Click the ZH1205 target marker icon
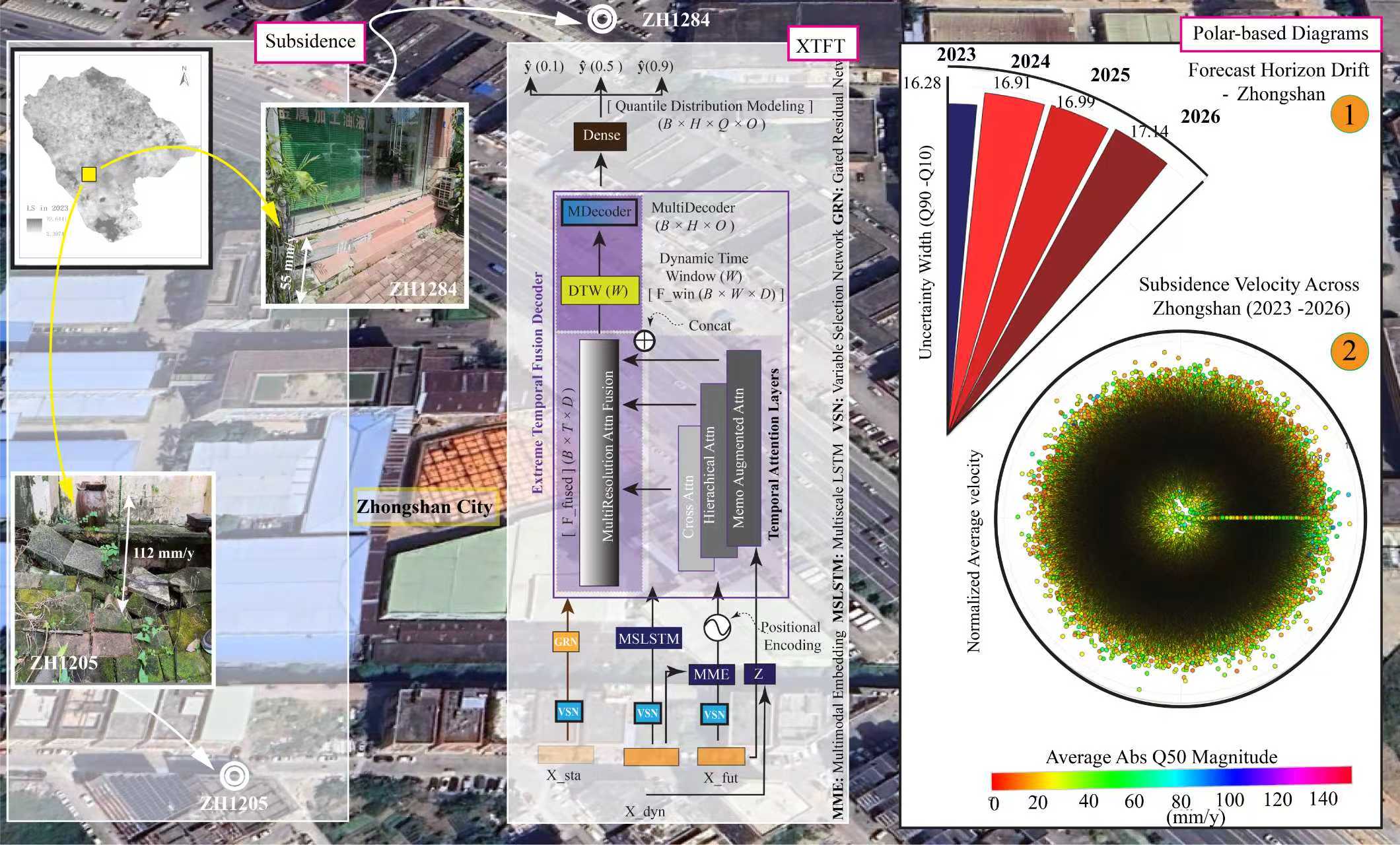Screen dimensions: 1400x845 234,776
